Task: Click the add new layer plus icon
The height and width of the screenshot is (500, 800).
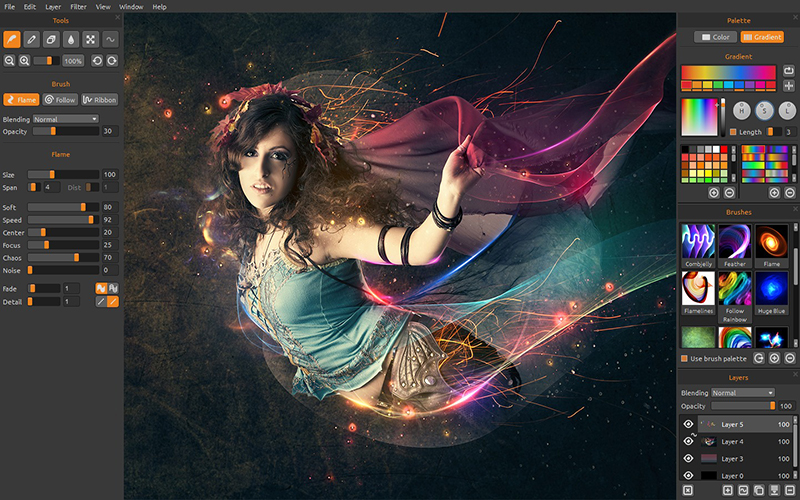Action: 728,490
